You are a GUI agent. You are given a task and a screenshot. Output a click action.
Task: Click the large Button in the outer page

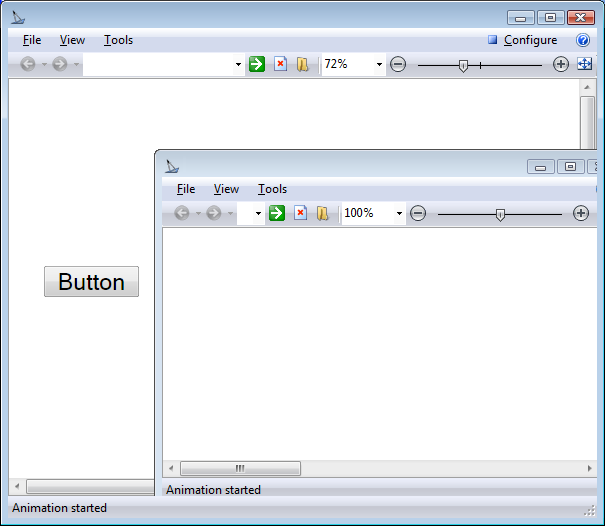tap(91, 281)
